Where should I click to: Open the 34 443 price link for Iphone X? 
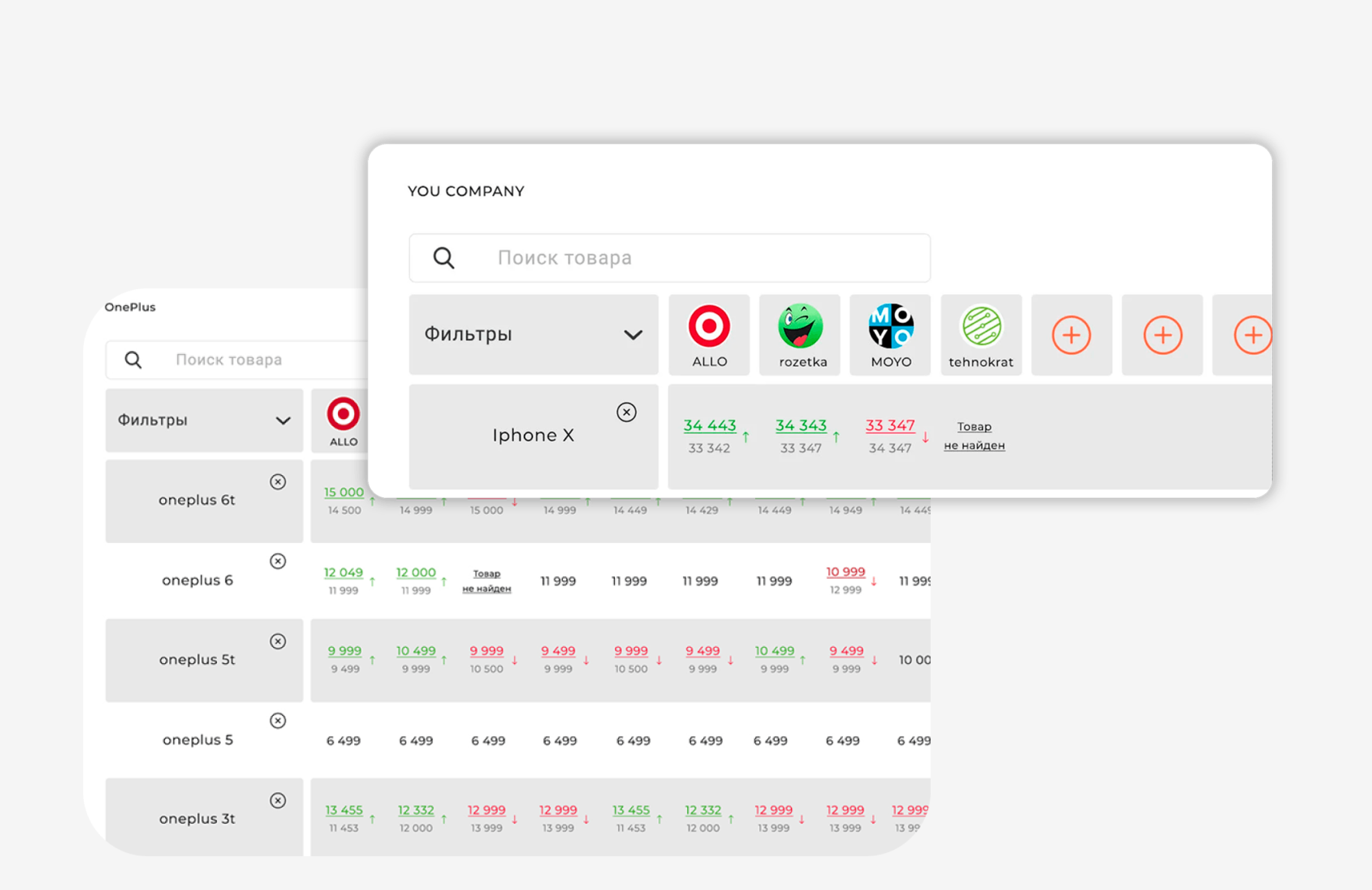pos(709,426)
